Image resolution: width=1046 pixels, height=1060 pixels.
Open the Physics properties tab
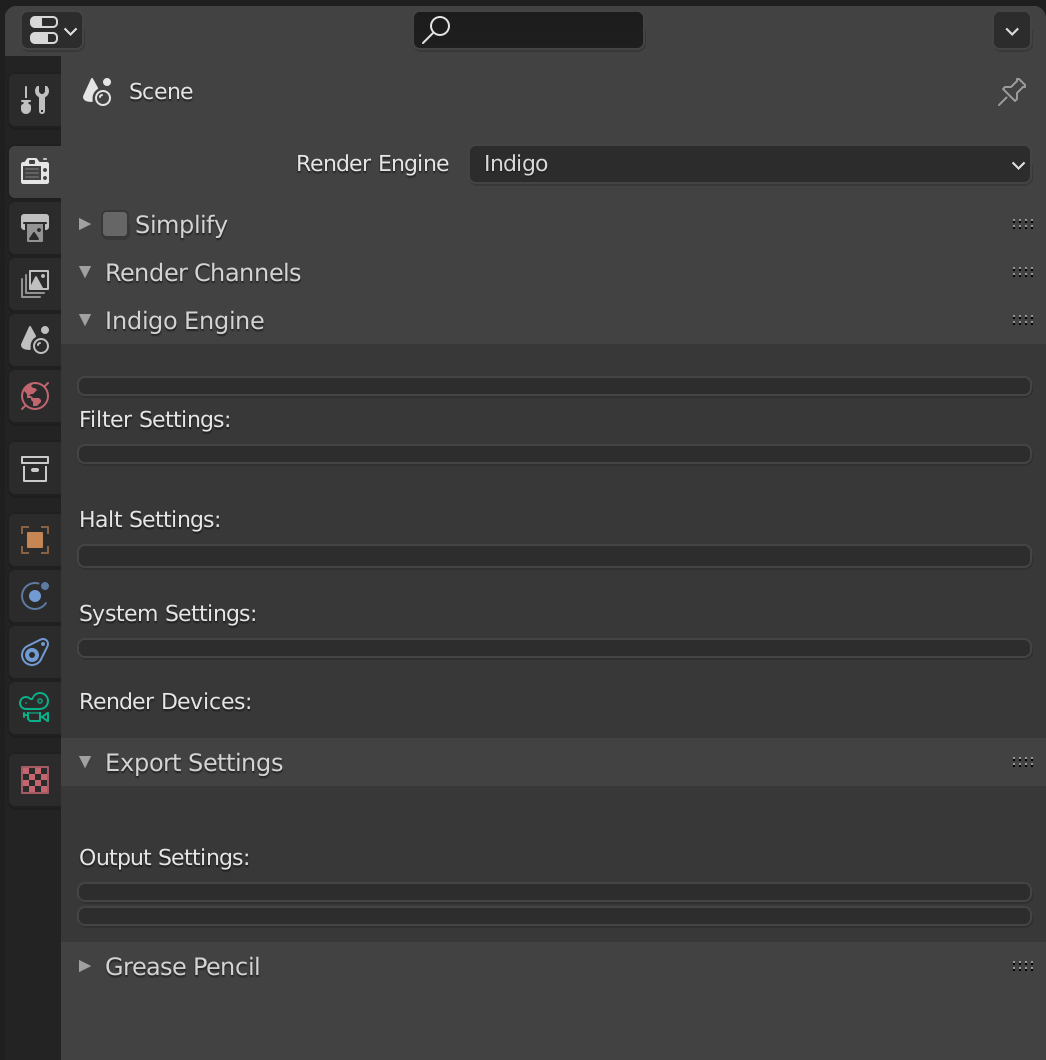(34, 596)
